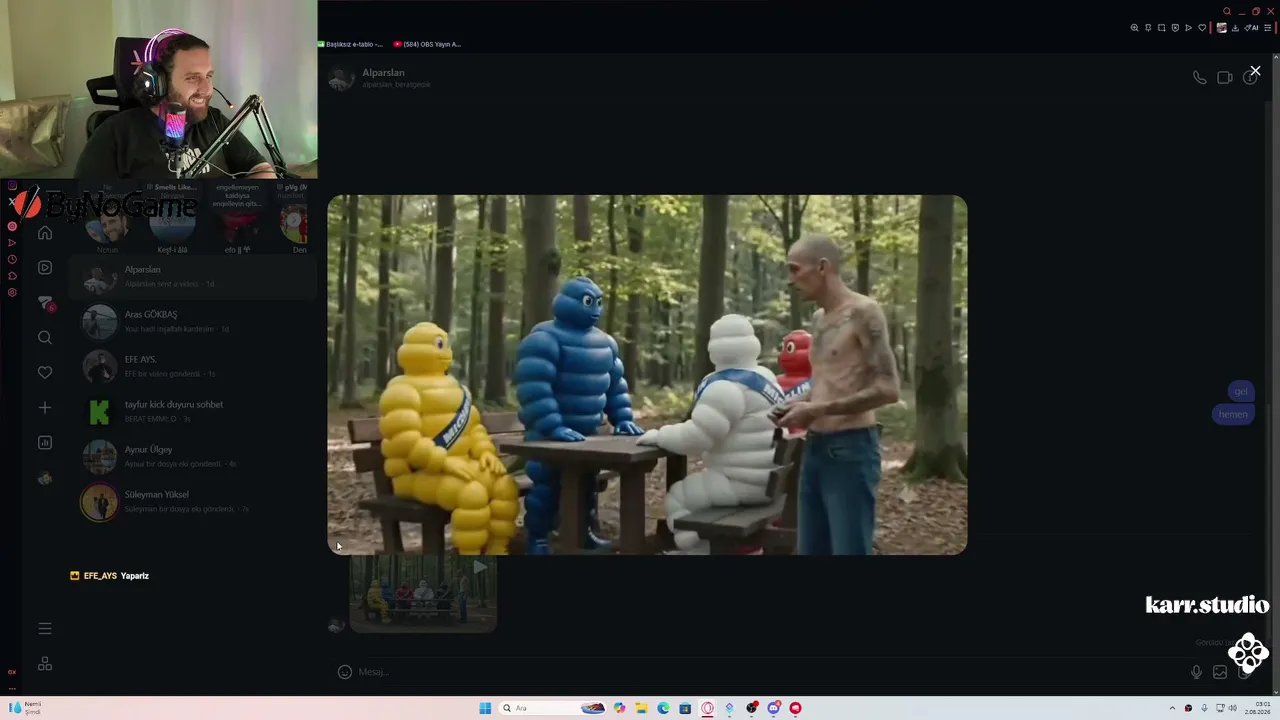Show hidden system tray icons
This screenshot has width=1280, height=720.
click(1172, 708)
